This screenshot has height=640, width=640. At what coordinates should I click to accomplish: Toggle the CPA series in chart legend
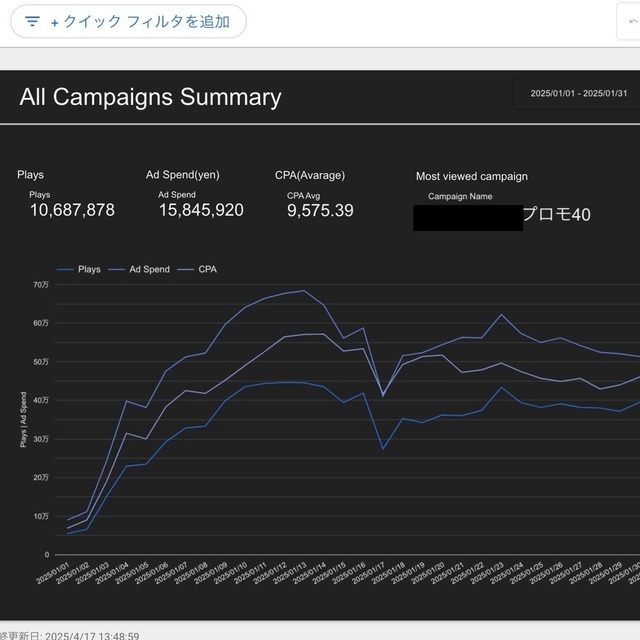point(207,269)
